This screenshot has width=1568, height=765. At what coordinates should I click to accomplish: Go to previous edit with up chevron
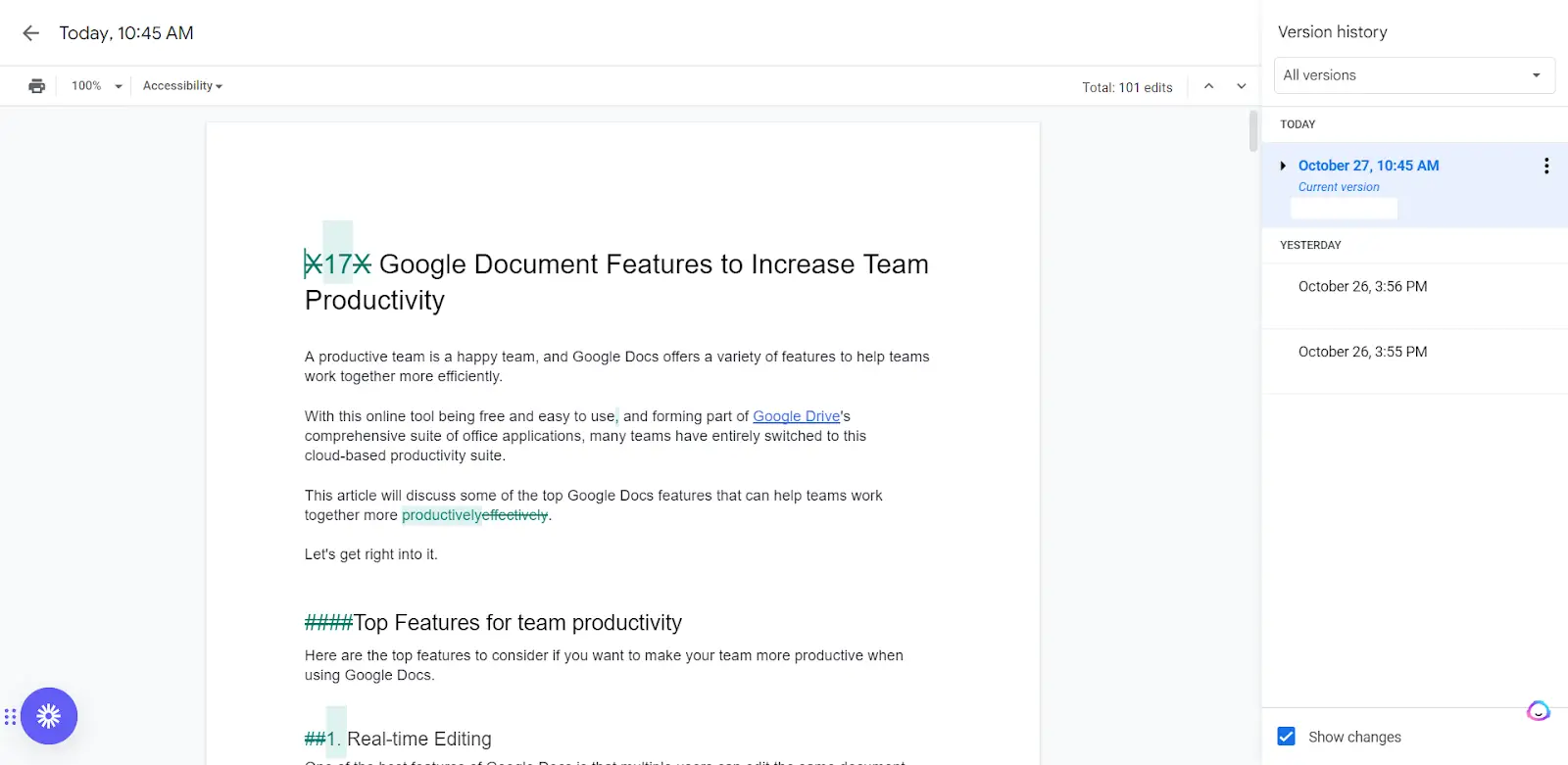click(x=1208, y=86)
